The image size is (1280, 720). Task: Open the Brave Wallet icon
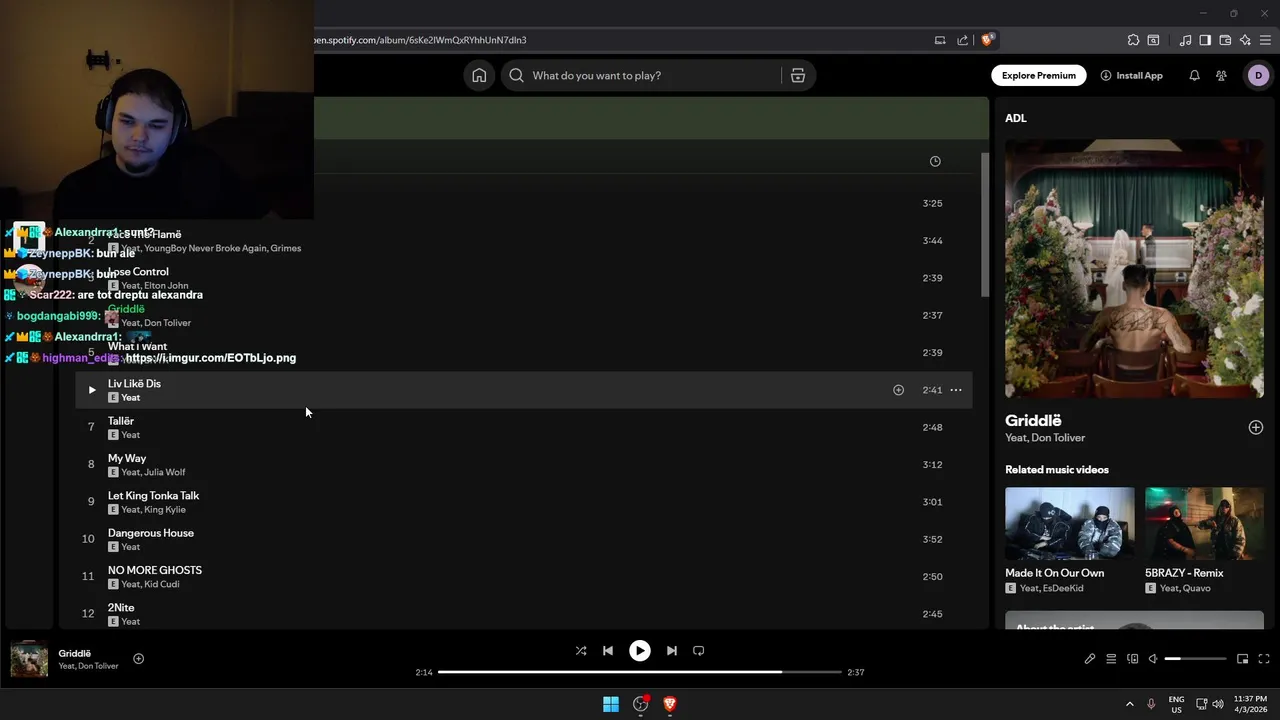point(1225,40)
